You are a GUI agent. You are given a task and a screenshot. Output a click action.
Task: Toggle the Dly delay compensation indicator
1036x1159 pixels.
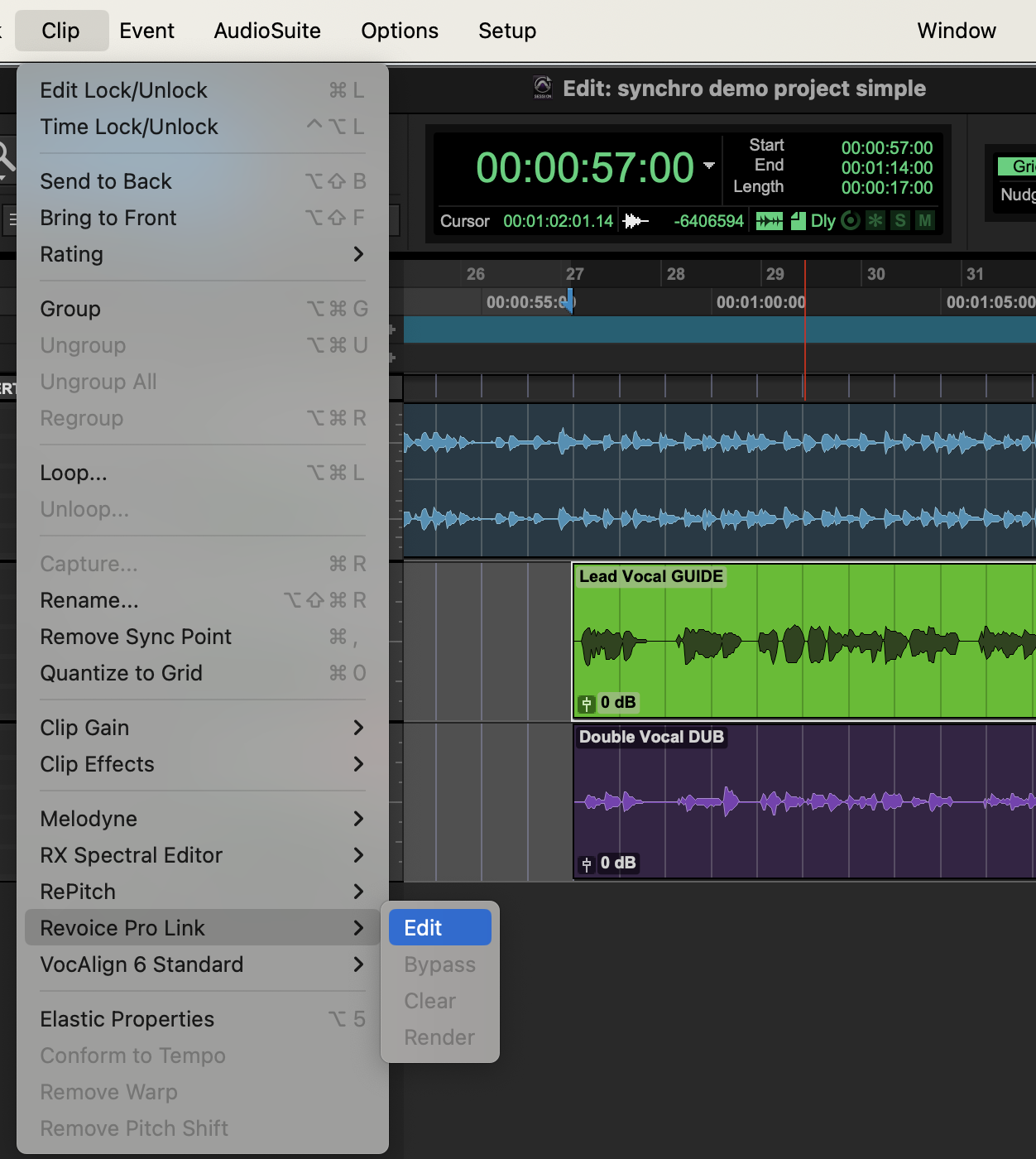(x=823, y=221)
